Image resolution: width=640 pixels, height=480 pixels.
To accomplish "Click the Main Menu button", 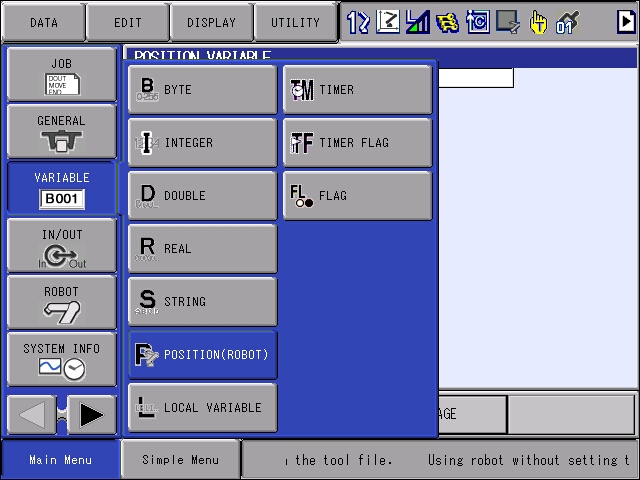I will click(x=61, y=460).
